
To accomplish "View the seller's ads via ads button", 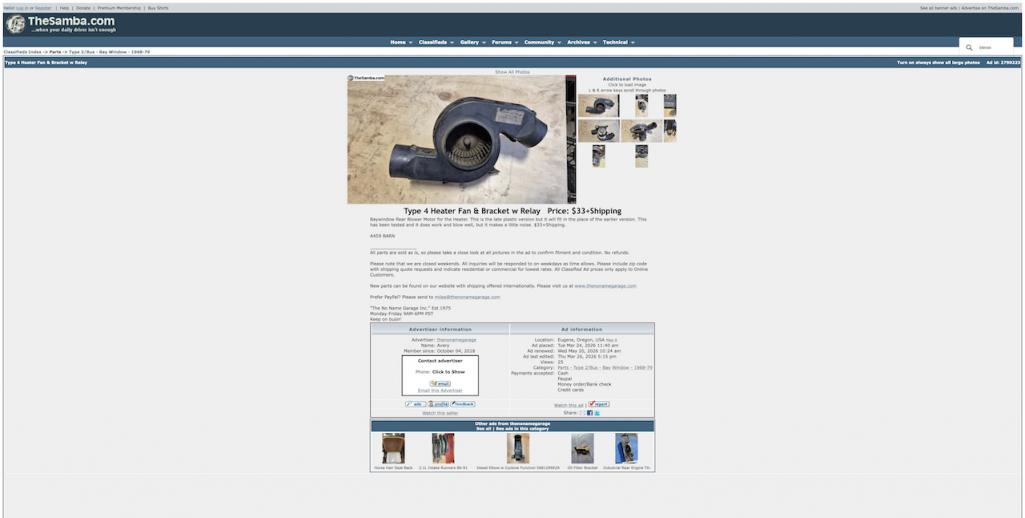I will (416, 404).
